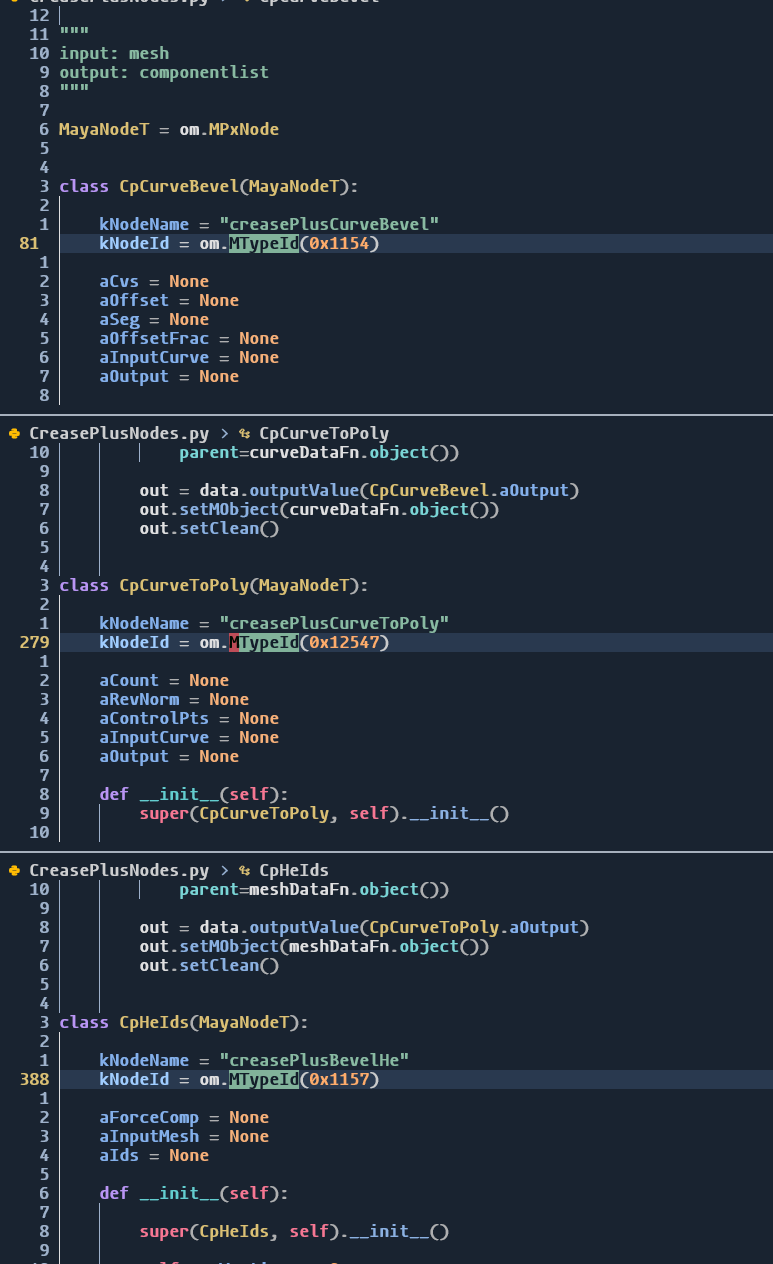Viewport: 773px width, 1264px height.
Task: Click the Python file icon beside the CpCurveToPoly breadcrumb
Action: 14,433
